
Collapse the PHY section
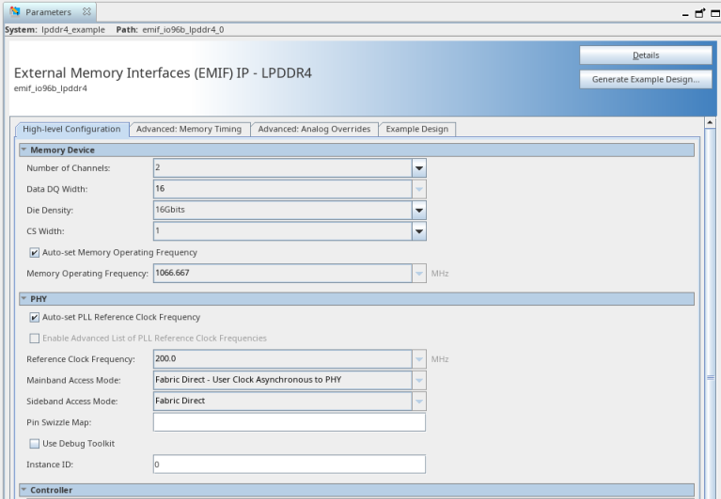click(24, 299)
